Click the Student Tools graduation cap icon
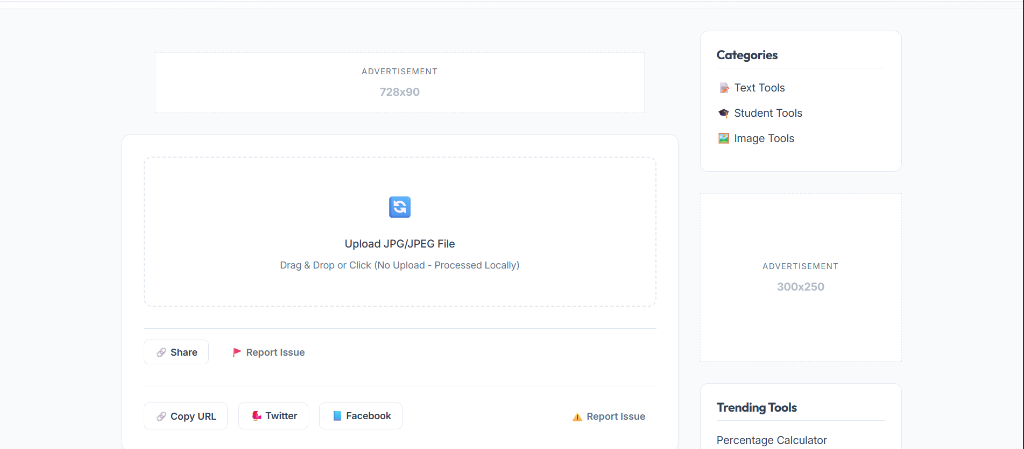 pos(724,113)
